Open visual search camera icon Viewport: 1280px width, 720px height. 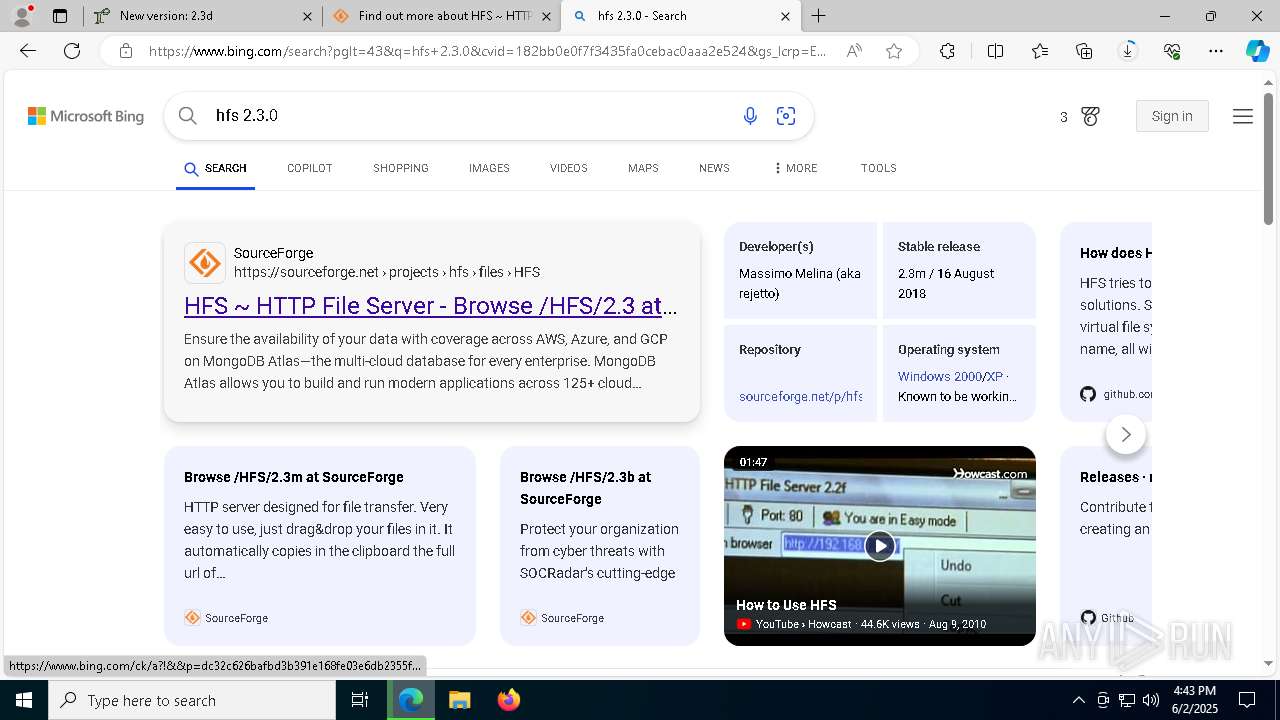tap(786, 116)
